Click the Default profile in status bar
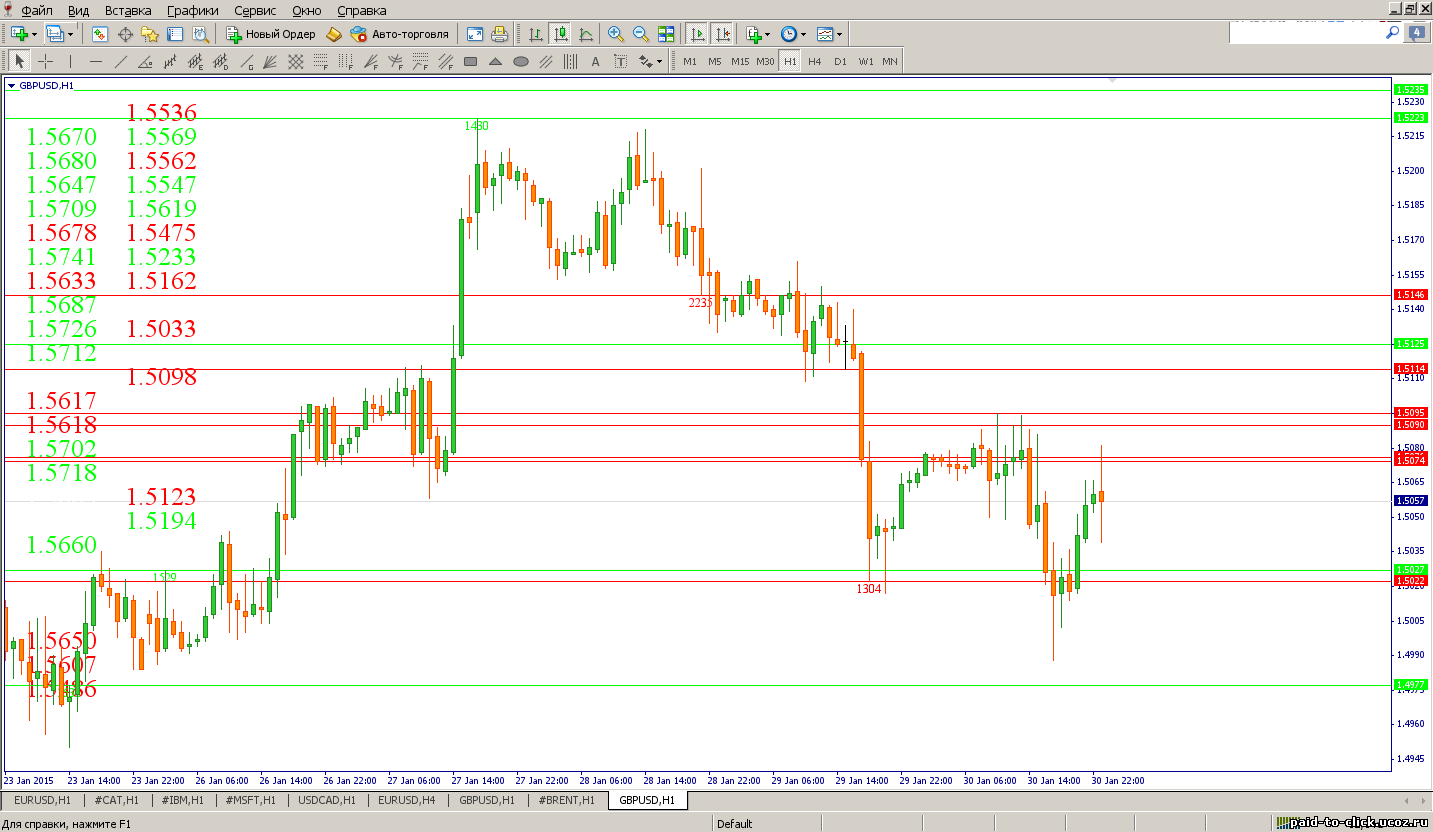The image size is (1433, 832). (x=734, y=824)
